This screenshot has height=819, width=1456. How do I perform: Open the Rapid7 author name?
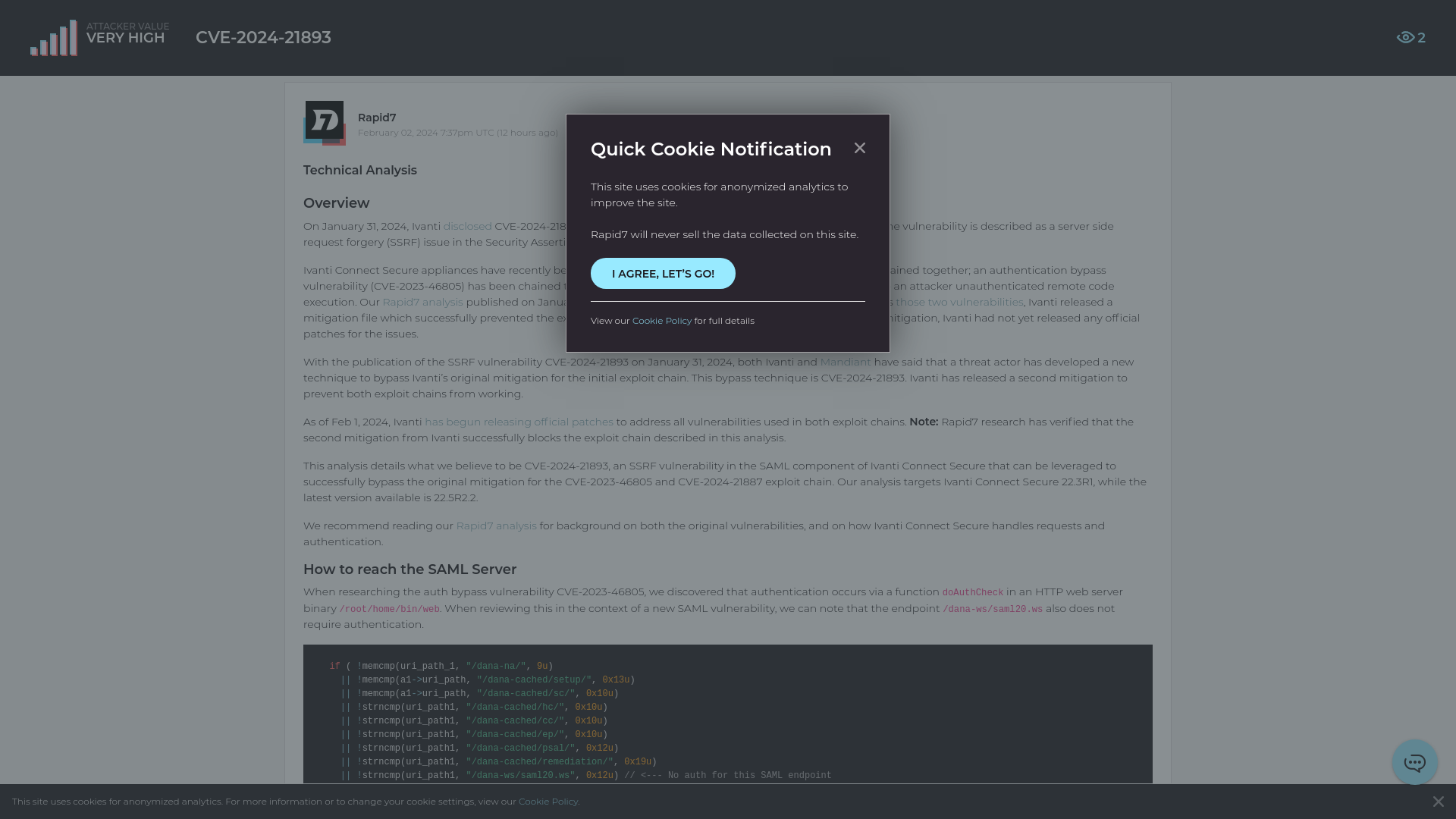point(377,118)
